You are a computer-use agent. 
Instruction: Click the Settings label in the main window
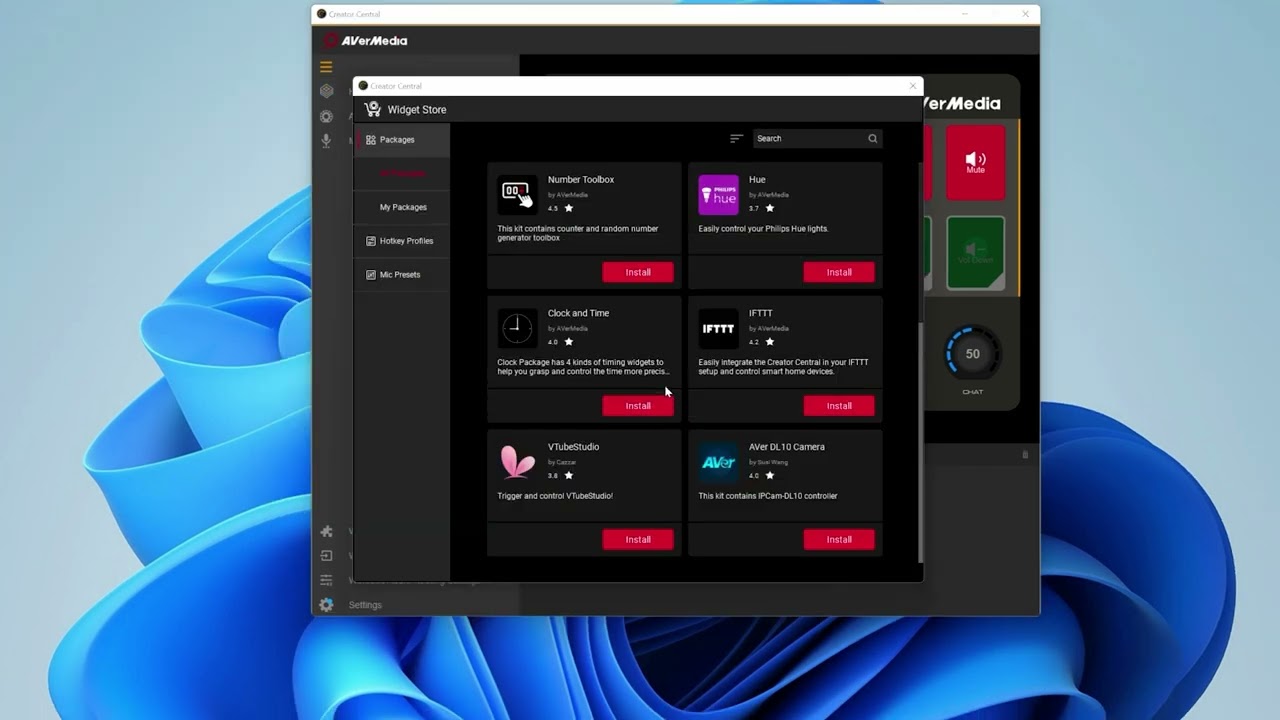(x=365, y=605)
